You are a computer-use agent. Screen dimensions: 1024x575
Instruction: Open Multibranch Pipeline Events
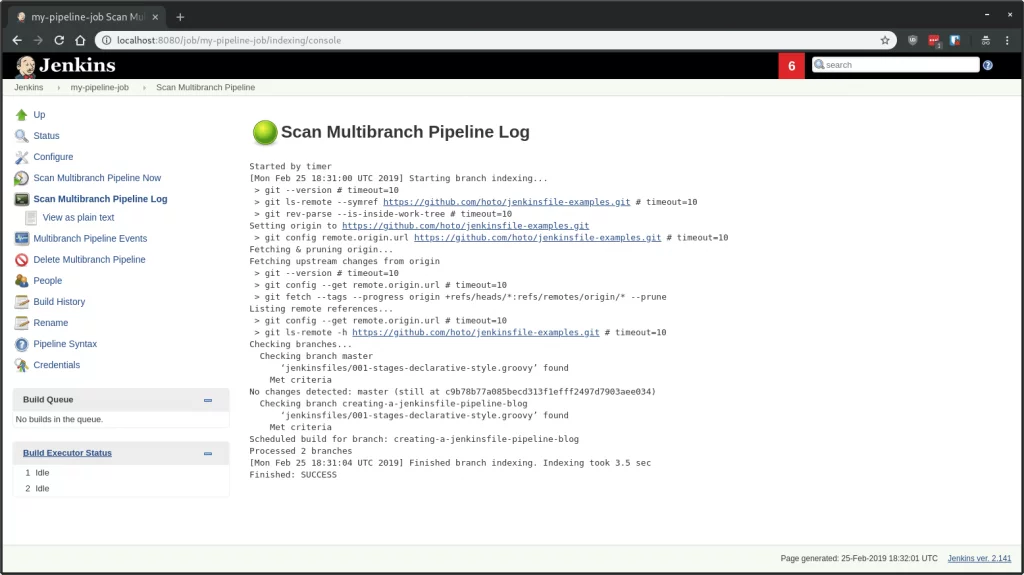click(x=90, y=238)
